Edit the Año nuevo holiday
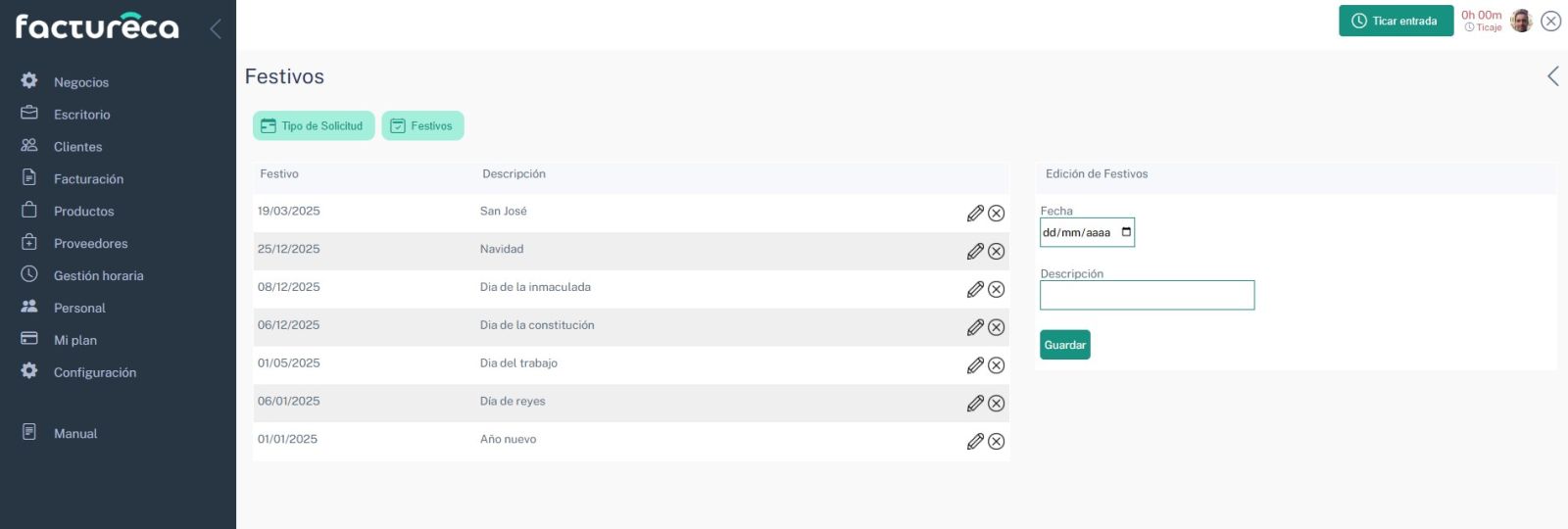Image resolution: width=1568 pixels, height=529 pixels. 975,442
